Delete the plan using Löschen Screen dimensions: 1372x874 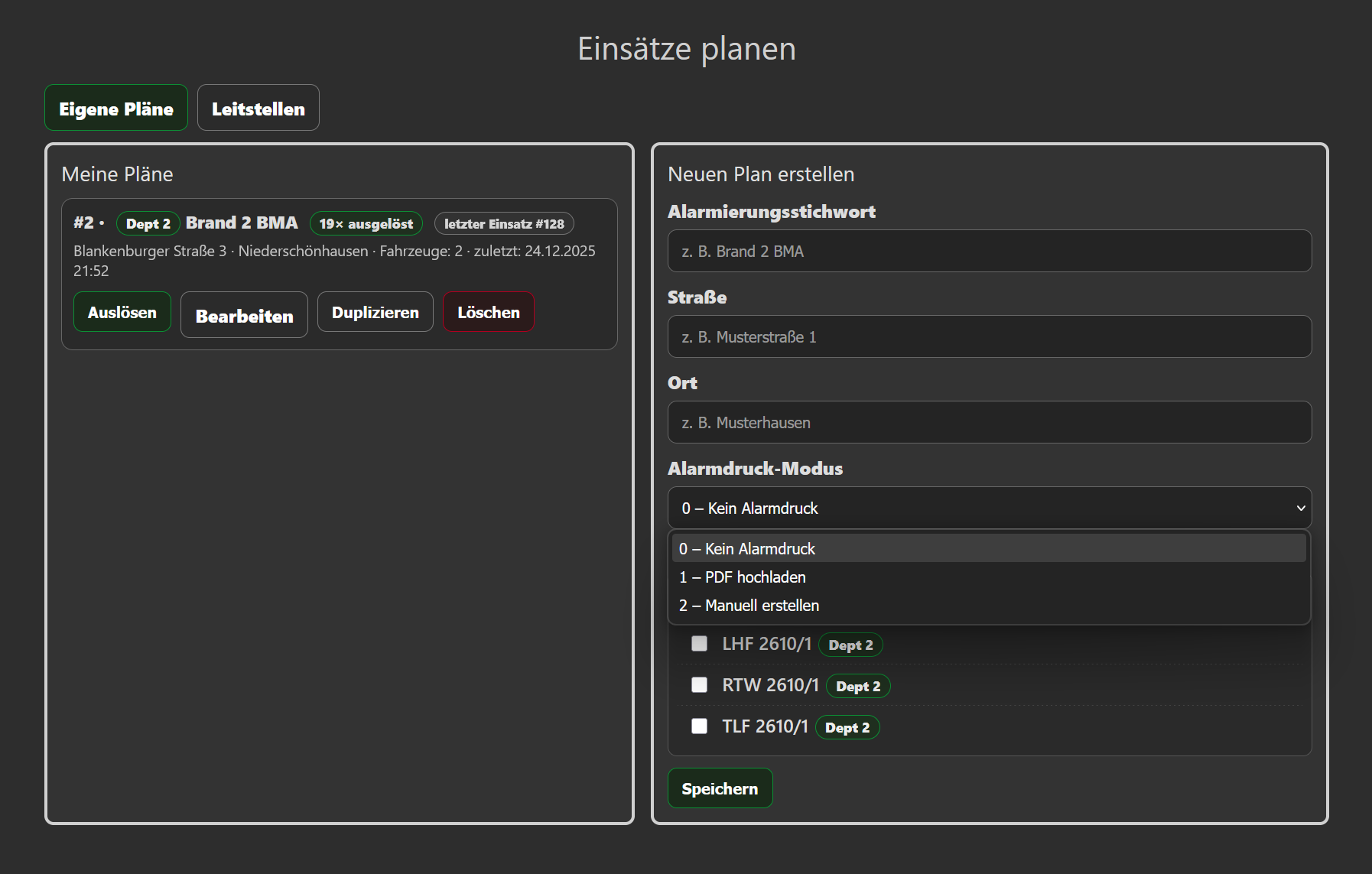point(489,311)
